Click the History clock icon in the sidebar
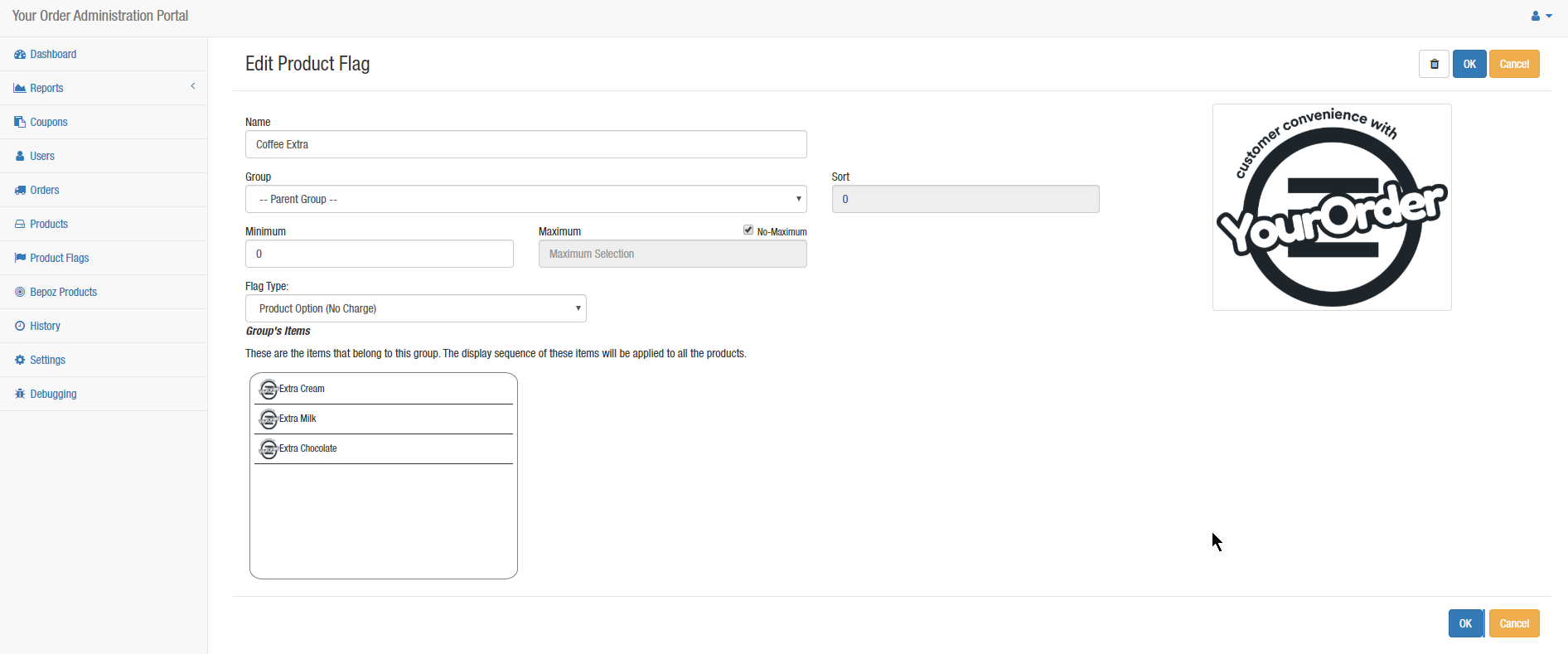Image resolution: width=1568 pixels, height=654 pixels. click(20, 327)
